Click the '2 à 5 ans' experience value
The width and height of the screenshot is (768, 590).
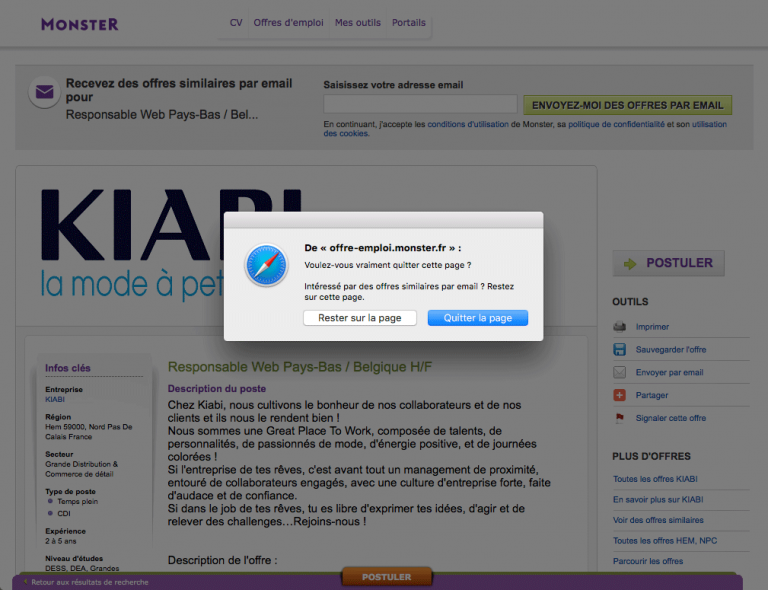[x=61, y=541]
